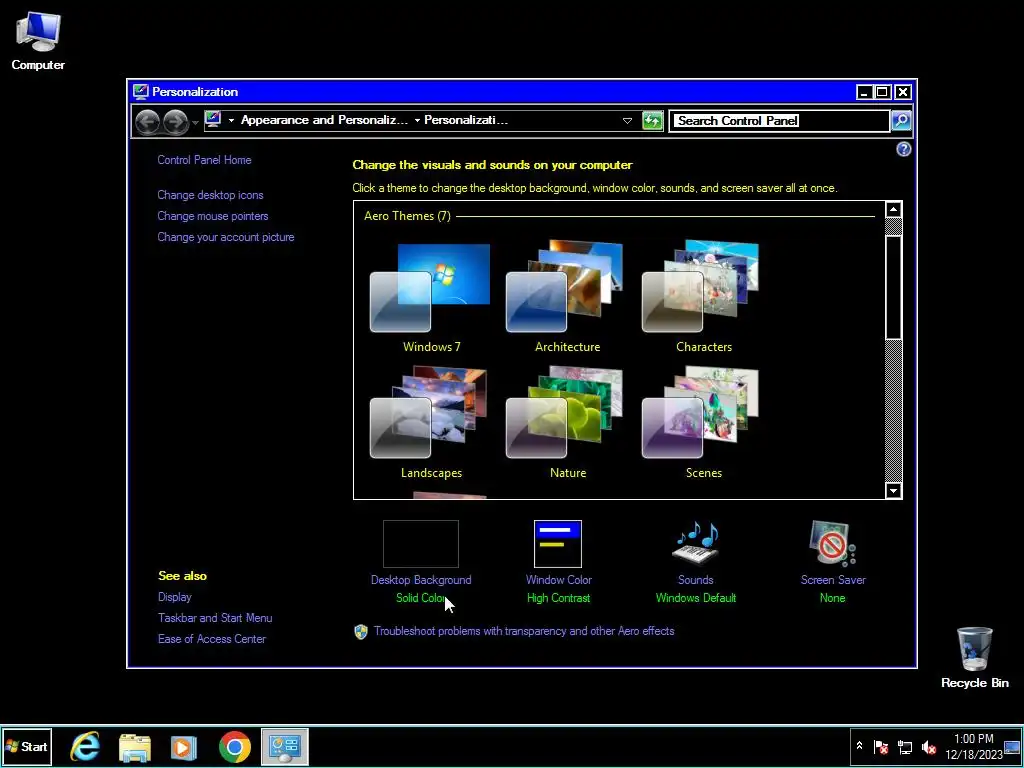The image size is (1024, 768).
Task: Click the Sounds piano icon
Action: point(696,544)
